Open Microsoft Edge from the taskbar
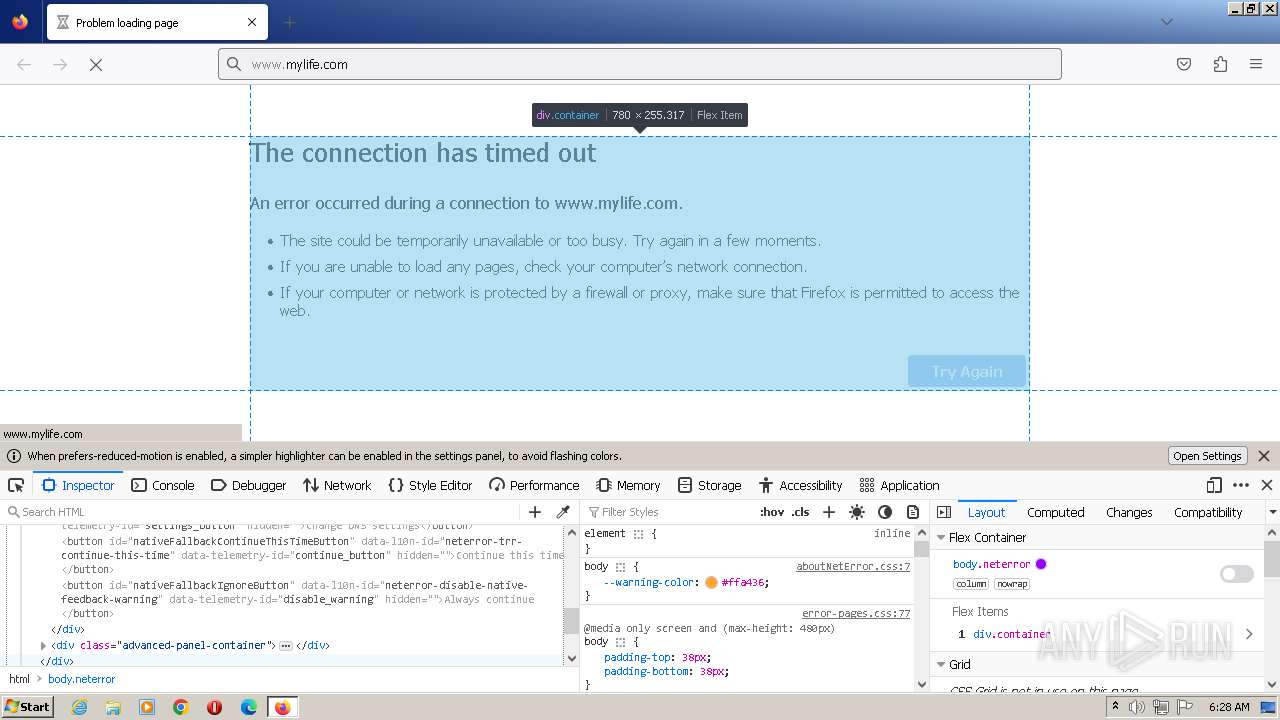Screen dimensions: 1280x720 point(249,707)
